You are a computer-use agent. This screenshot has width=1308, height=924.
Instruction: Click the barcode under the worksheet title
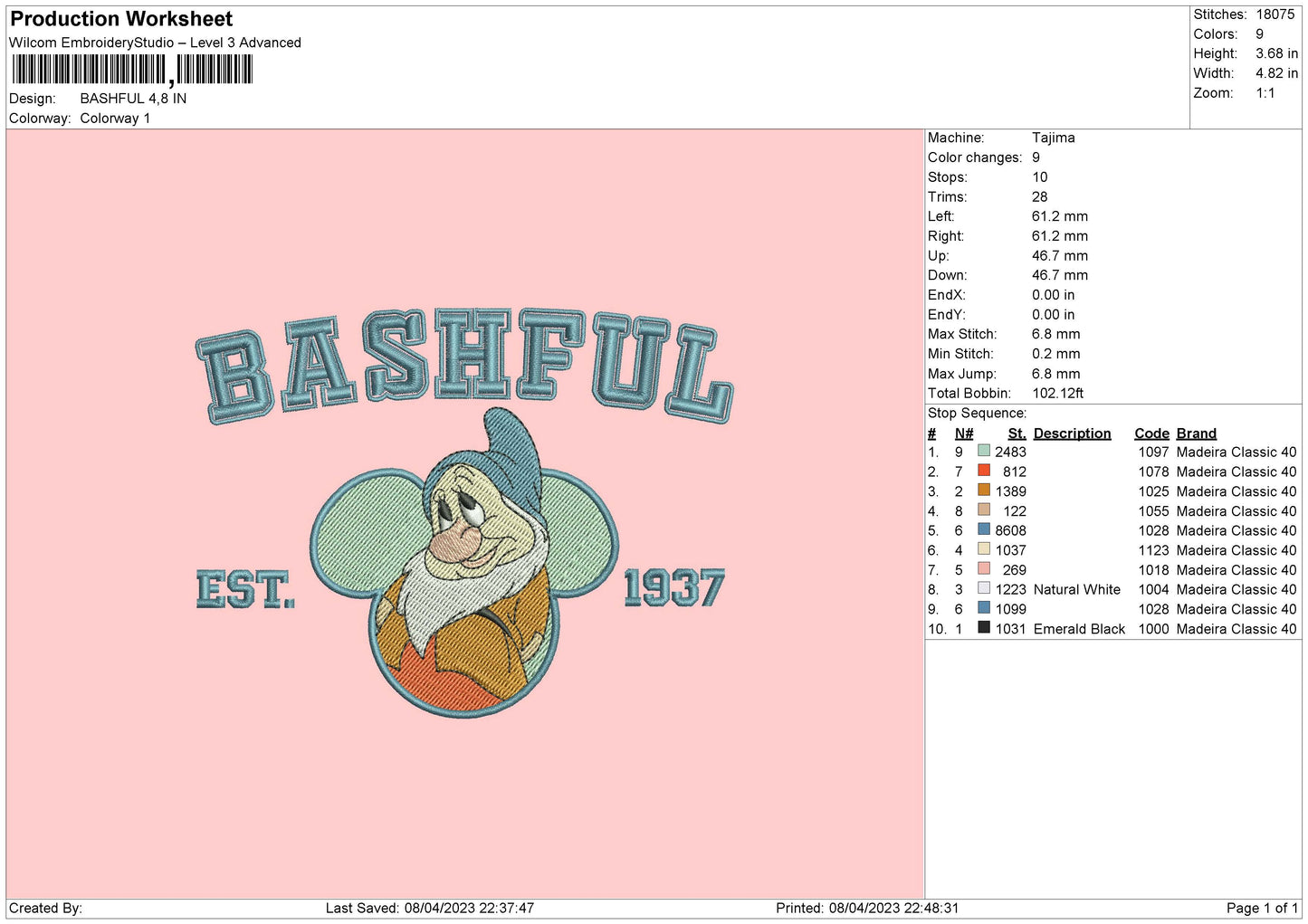(x=132, y=70)
